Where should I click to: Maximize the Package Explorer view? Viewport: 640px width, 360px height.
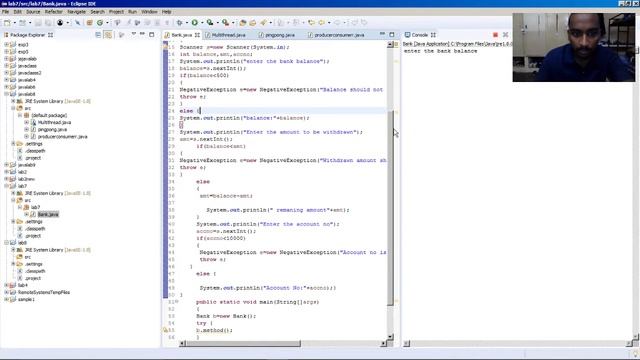(x=151, y=35)
